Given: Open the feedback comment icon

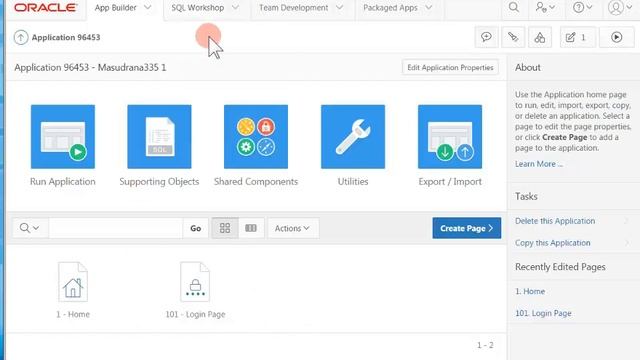Looking at the screenshot, I should [x=487, y=38].
